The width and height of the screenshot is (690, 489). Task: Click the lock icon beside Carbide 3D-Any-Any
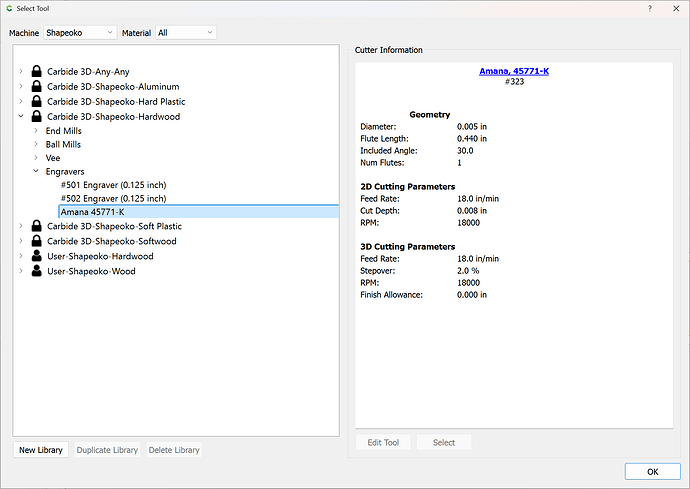(x=37, y=72)
